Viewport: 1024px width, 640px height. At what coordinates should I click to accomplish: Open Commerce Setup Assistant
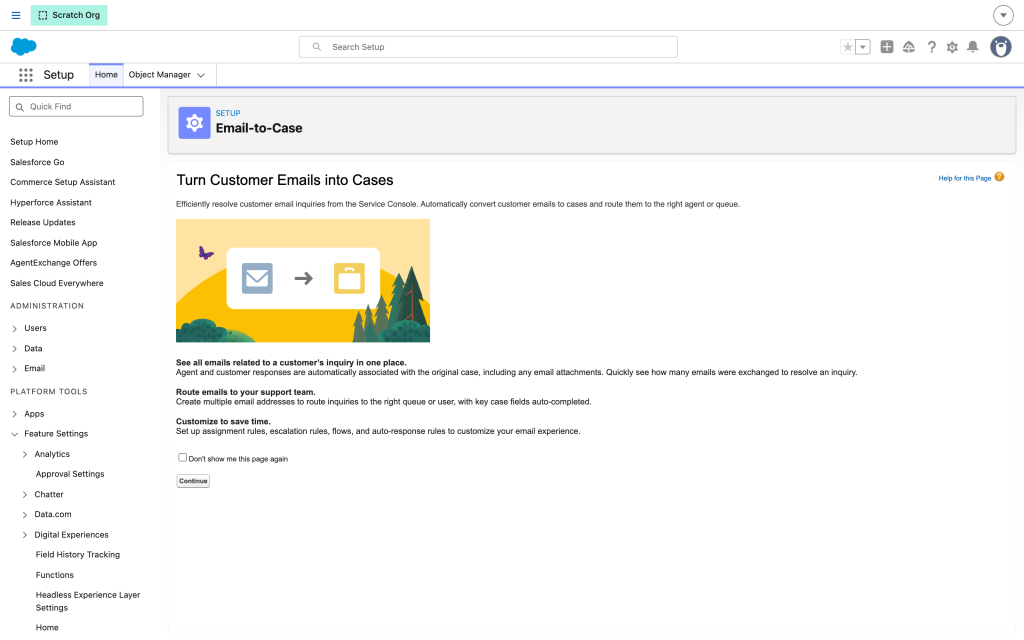pos(63,182)
